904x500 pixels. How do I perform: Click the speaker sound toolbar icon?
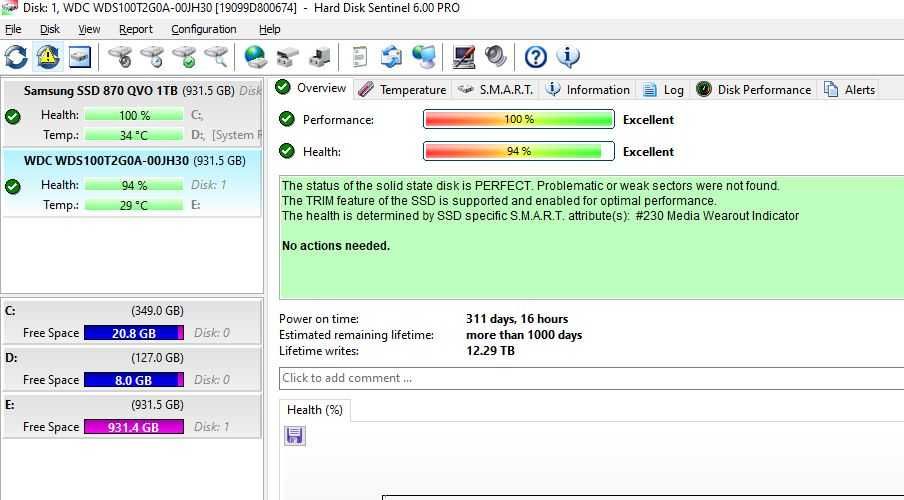coord(495,57)
